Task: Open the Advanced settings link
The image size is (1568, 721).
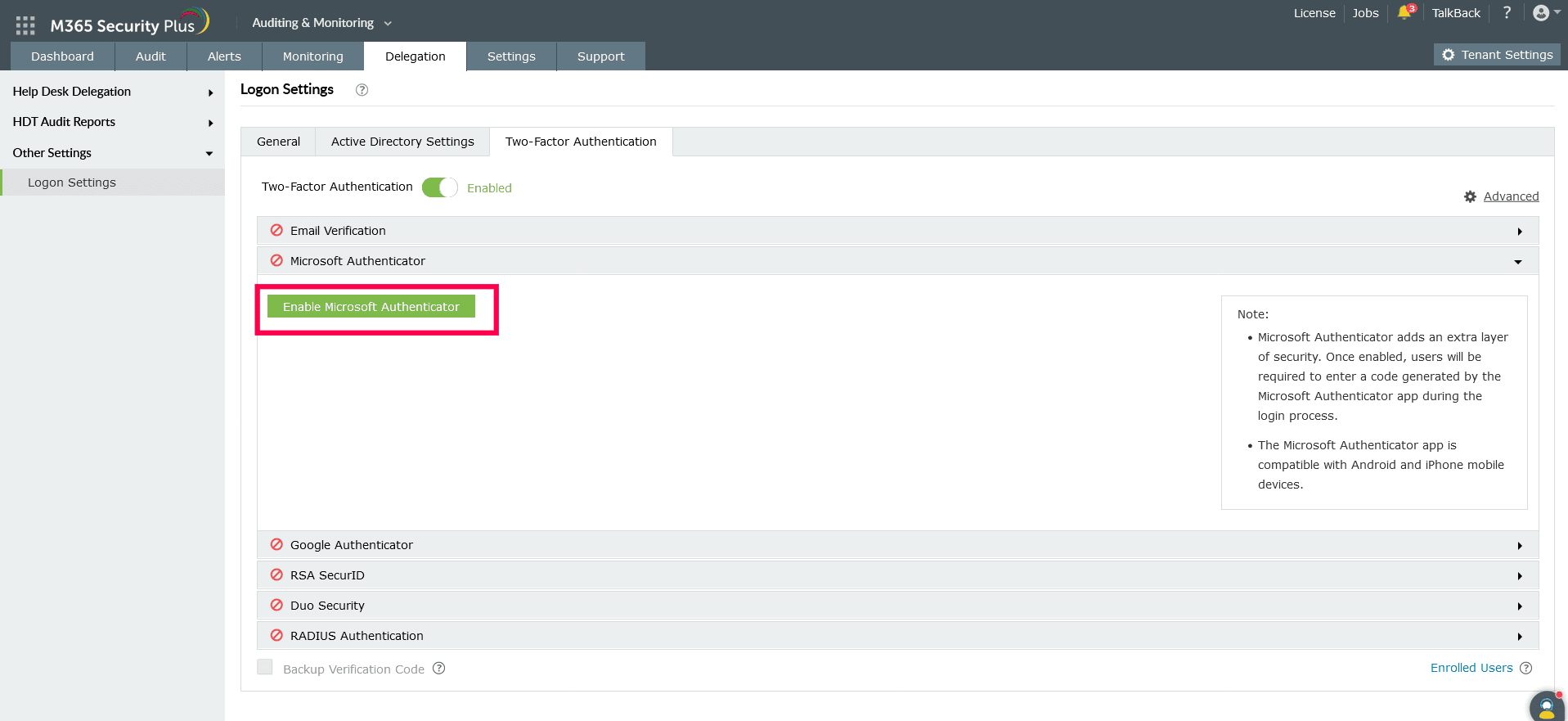Action: point(1511,196)
